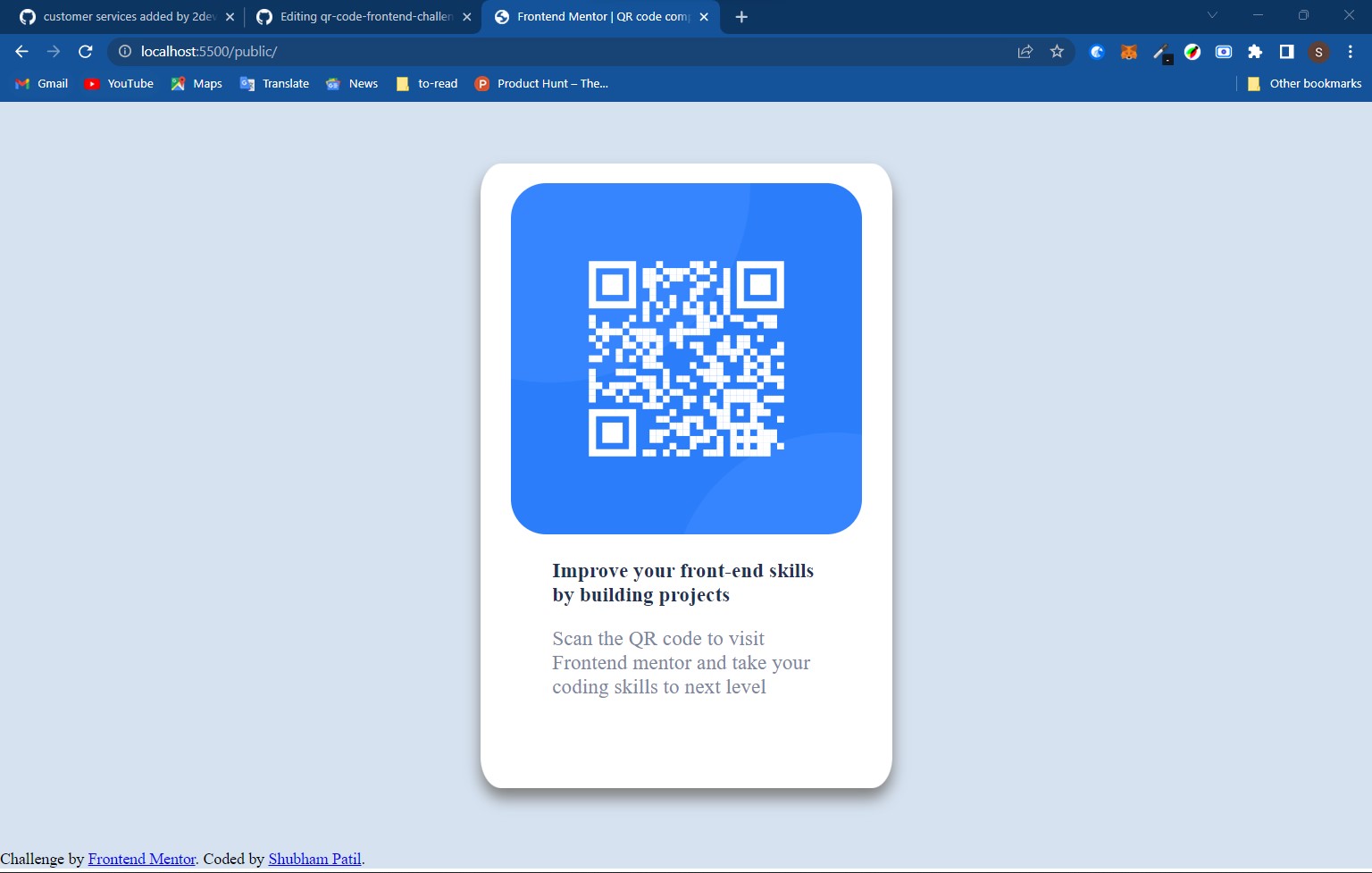The image size is (1372, 873).
Task: Open the browser profile avatar S
Action: click(x=1318, y=51)
